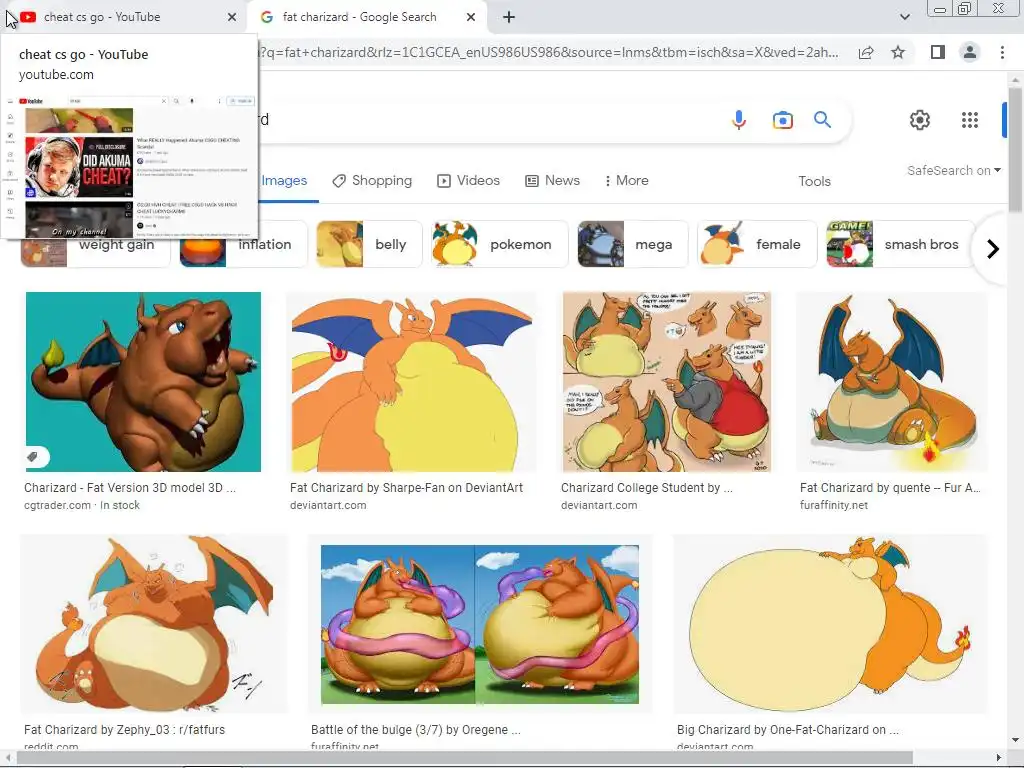Image resolution: width=1024 pixels, height=768 pixels.
Task: Click product tag icon on 3D model image
Action: click(x=33, y=456)
